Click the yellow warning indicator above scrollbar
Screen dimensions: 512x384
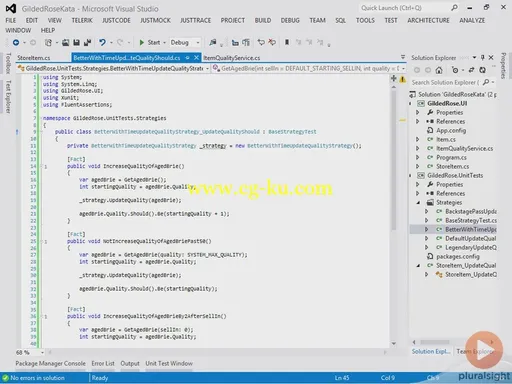pos(403,79)
